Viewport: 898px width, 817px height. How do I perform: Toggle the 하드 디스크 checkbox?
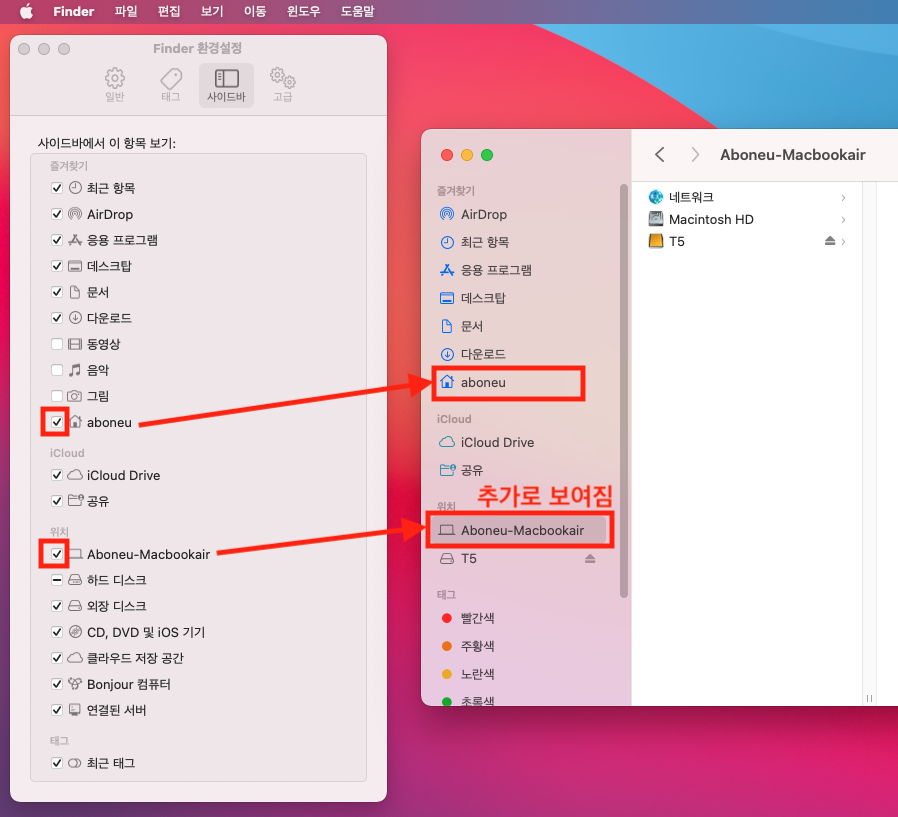tap(57, 580)
